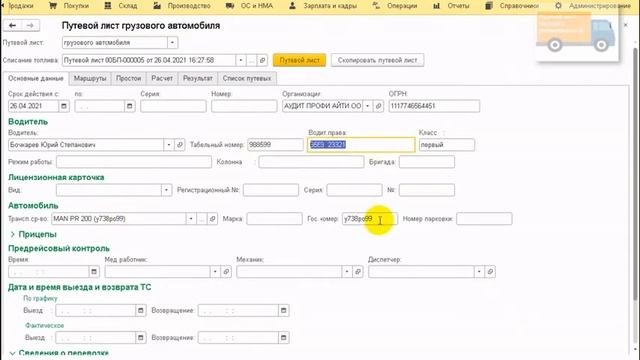The image size is (640, 360).
Task: Open Справочники menu section
Action: pos(512,6)
